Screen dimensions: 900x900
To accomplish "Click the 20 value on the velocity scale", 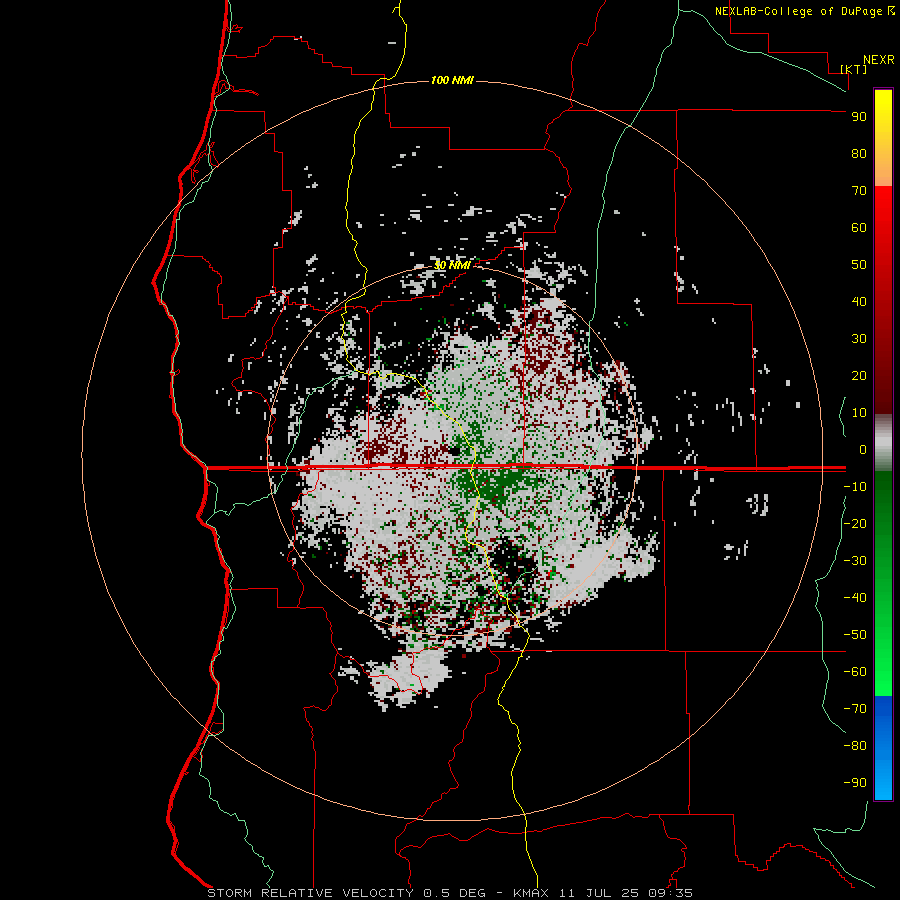I will click(859, 375).
